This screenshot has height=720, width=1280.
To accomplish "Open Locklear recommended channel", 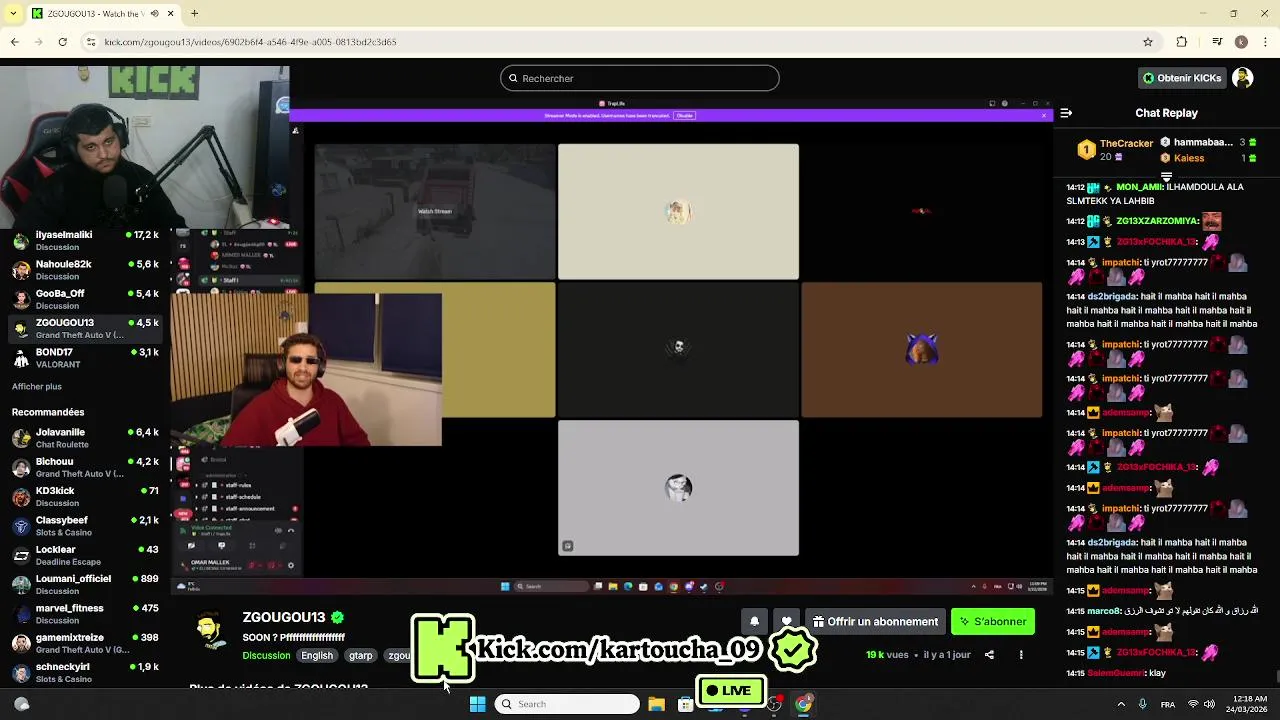I will tap(85, 555).
